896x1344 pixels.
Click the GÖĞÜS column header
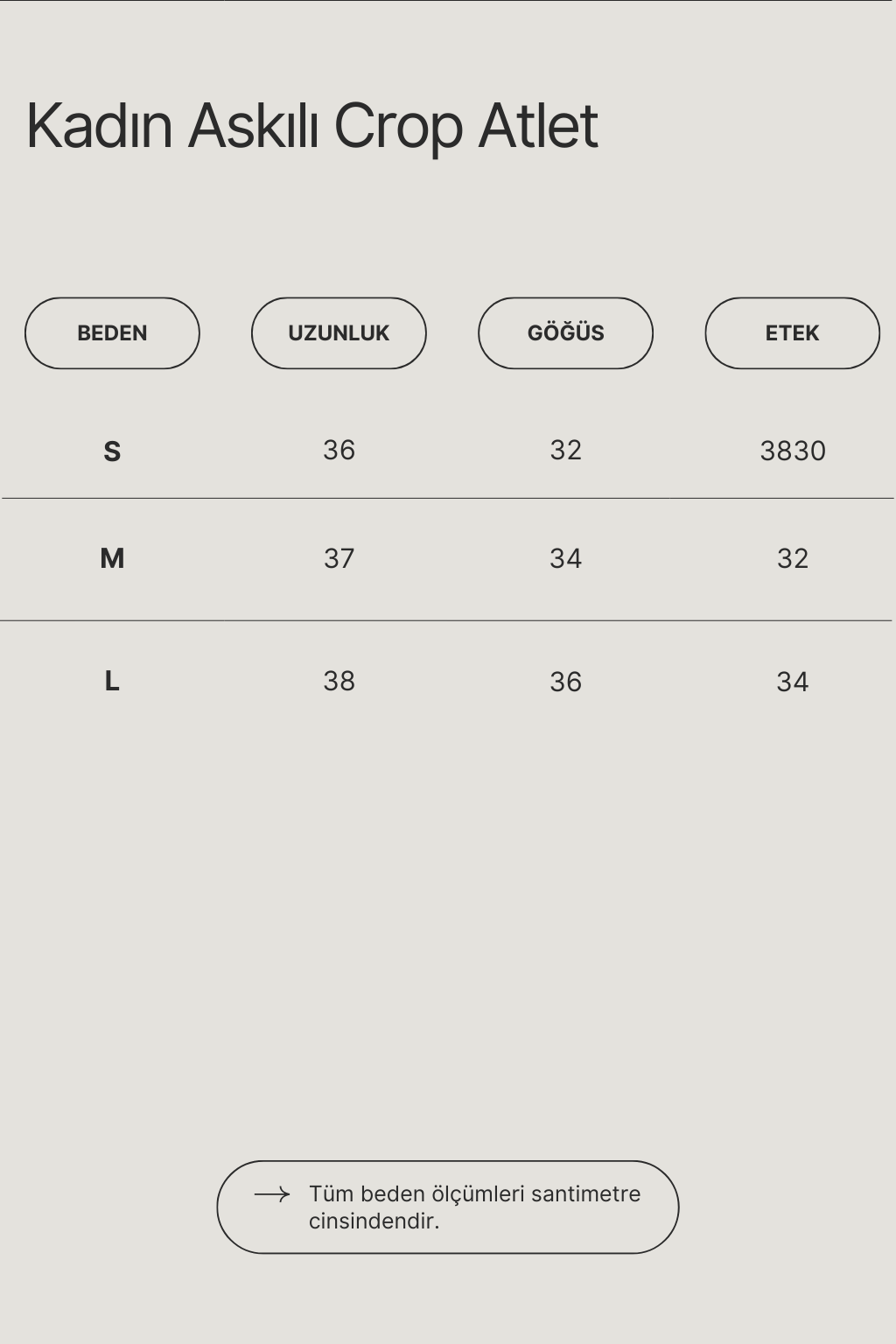click(565, 333)
